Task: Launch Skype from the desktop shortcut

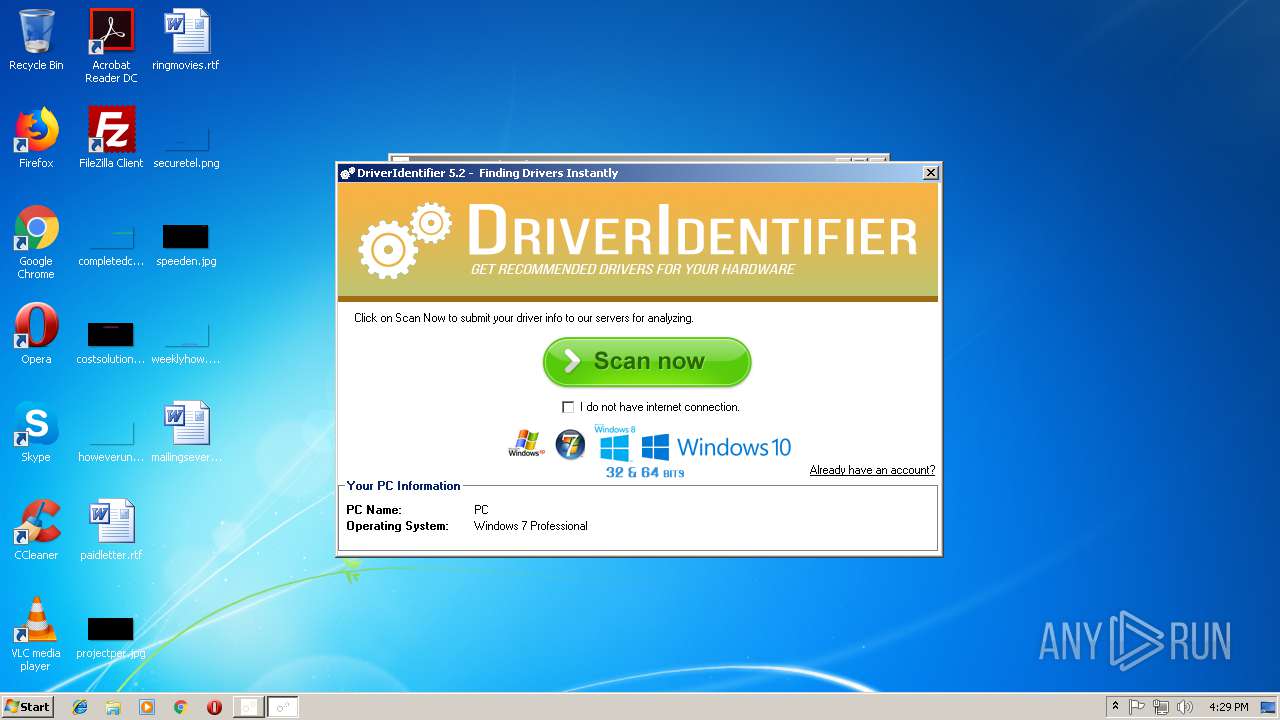Action: coord(36,432)
